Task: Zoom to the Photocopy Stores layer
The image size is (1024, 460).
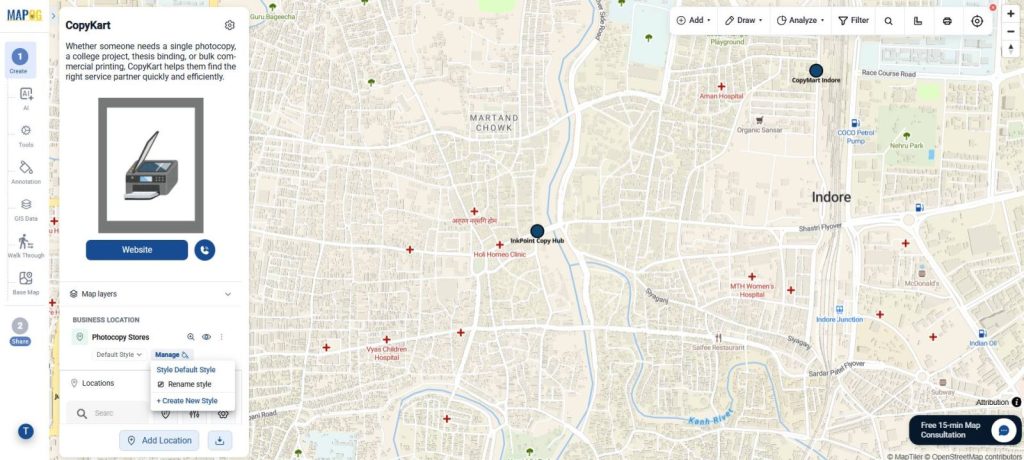Action: [x=191, y=337]
